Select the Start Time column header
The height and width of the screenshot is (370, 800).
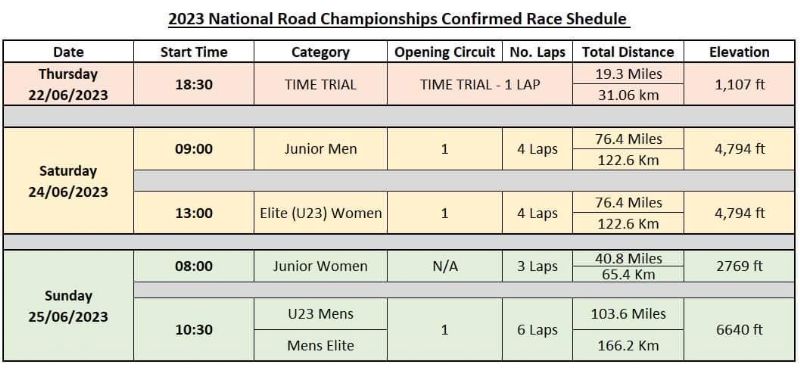(x=194, y=52)
